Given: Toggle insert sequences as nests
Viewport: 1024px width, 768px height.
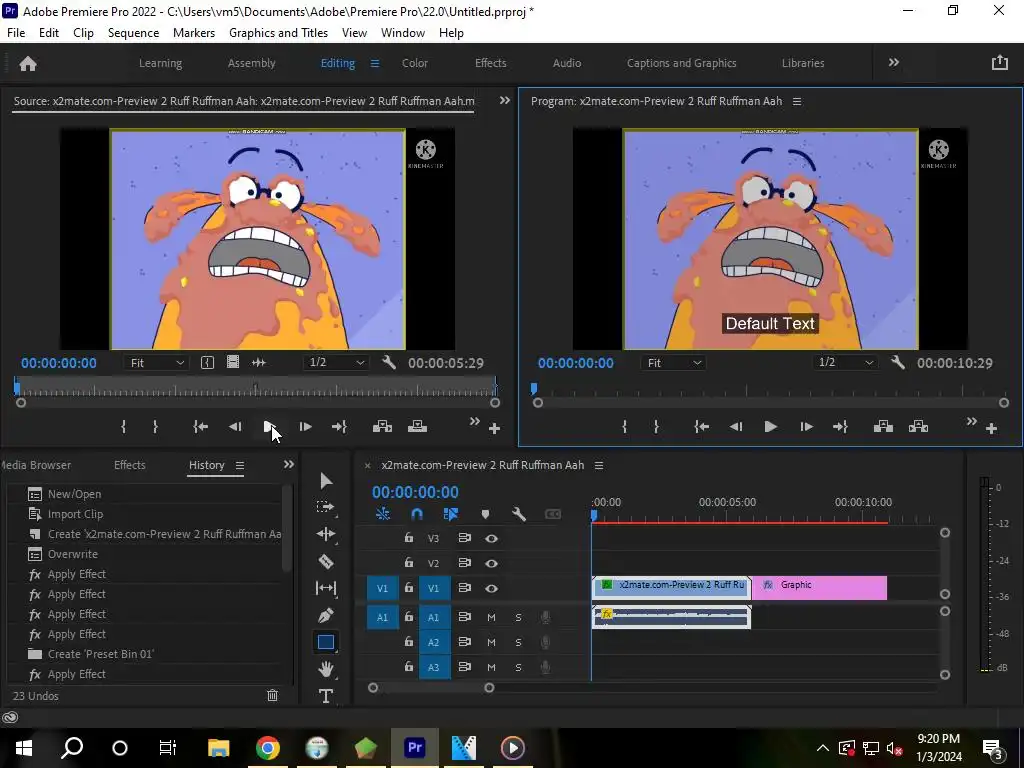Looking at the screenshot, I should [x=383, y=514].
